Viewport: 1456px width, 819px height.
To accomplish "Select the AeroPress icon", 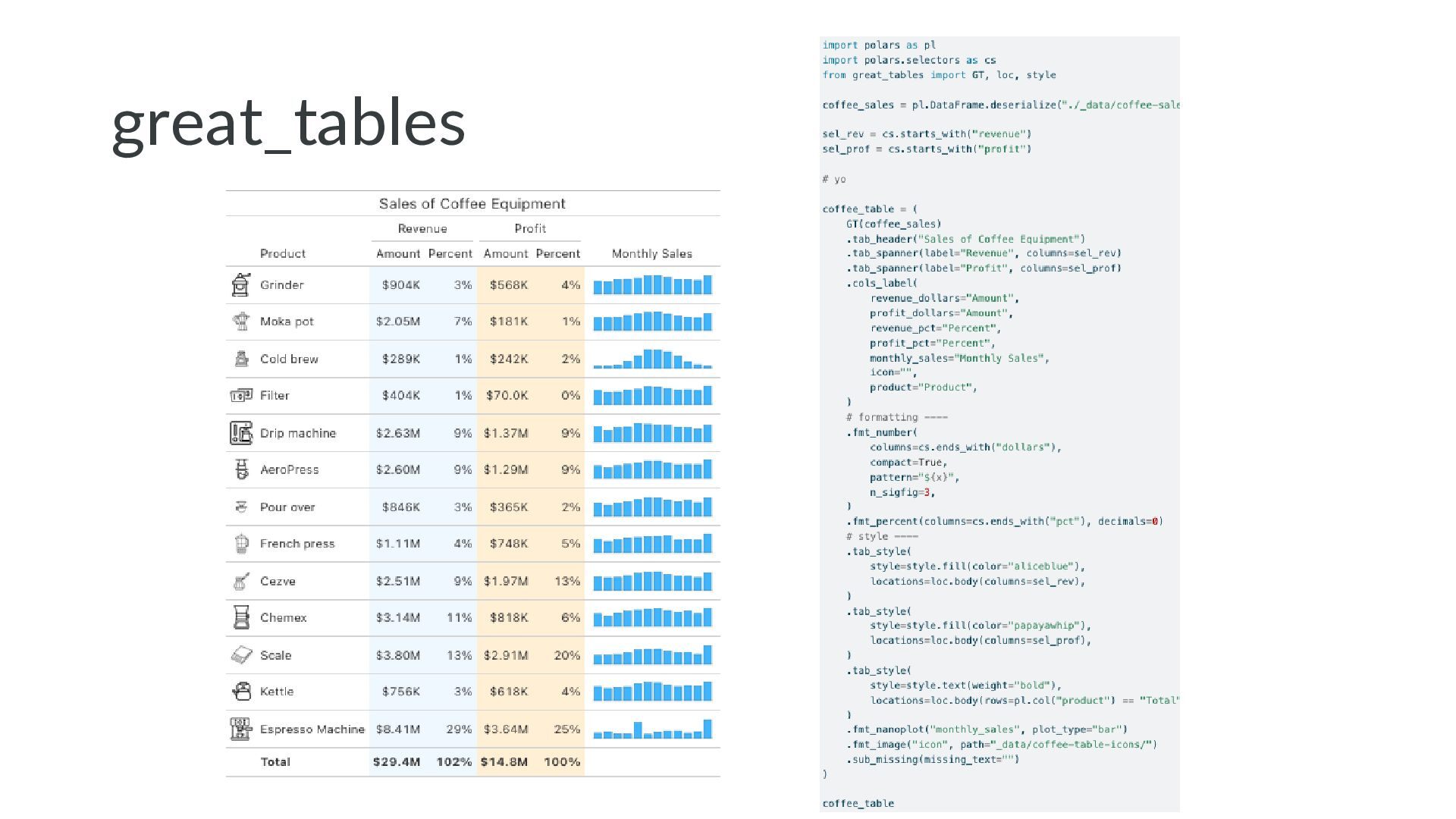I will (241, 469).
